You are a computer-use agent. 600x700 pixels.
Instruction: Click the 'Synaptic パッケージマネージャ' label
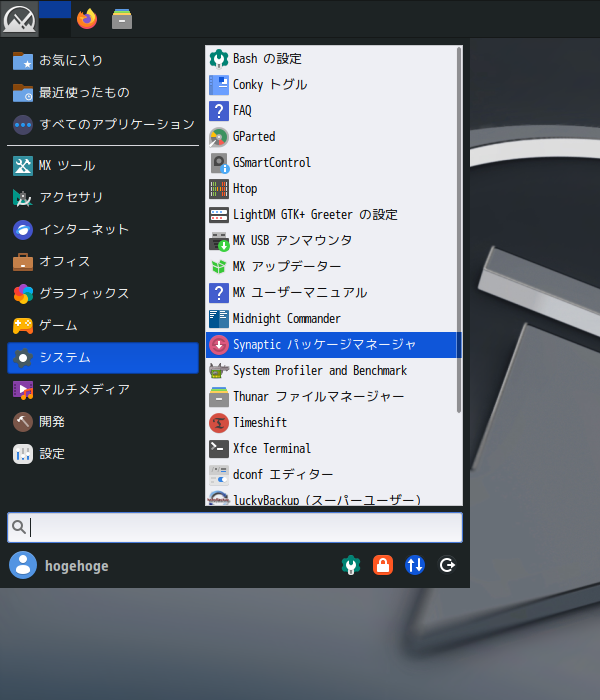pos(324,345)
